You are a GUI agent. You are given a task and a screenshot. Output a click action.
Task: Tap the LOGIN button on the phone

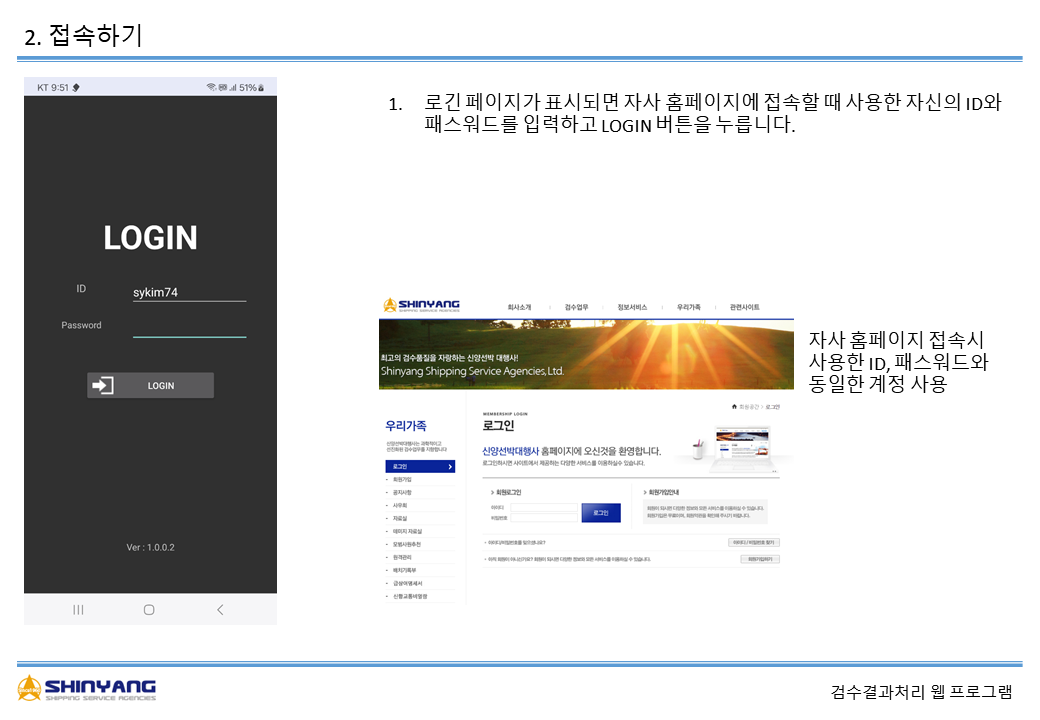pyautogui.click(x=151, y=385)
